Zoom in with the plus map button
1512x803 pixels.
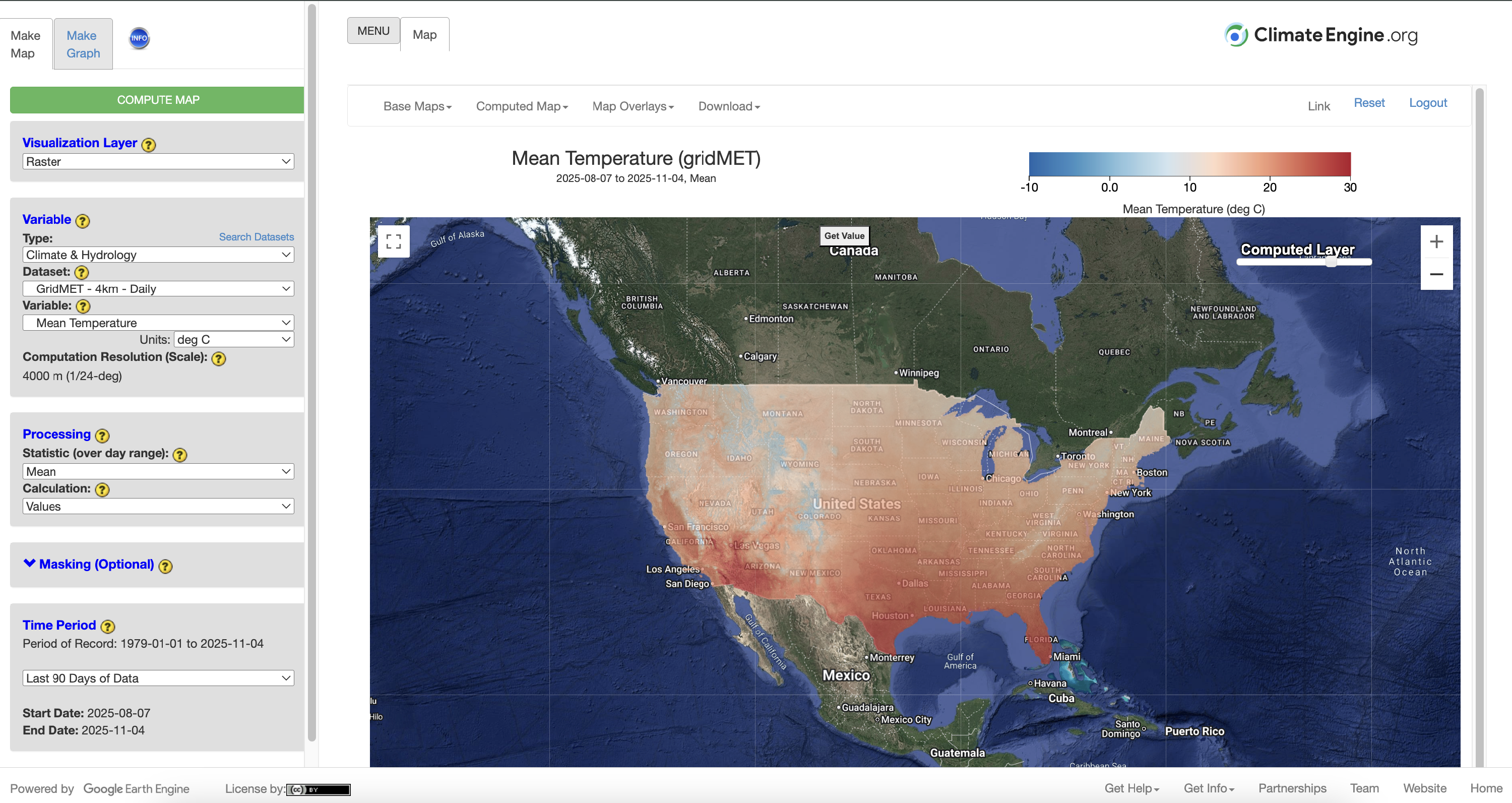pyautogui.click(x=1436, y=241)
